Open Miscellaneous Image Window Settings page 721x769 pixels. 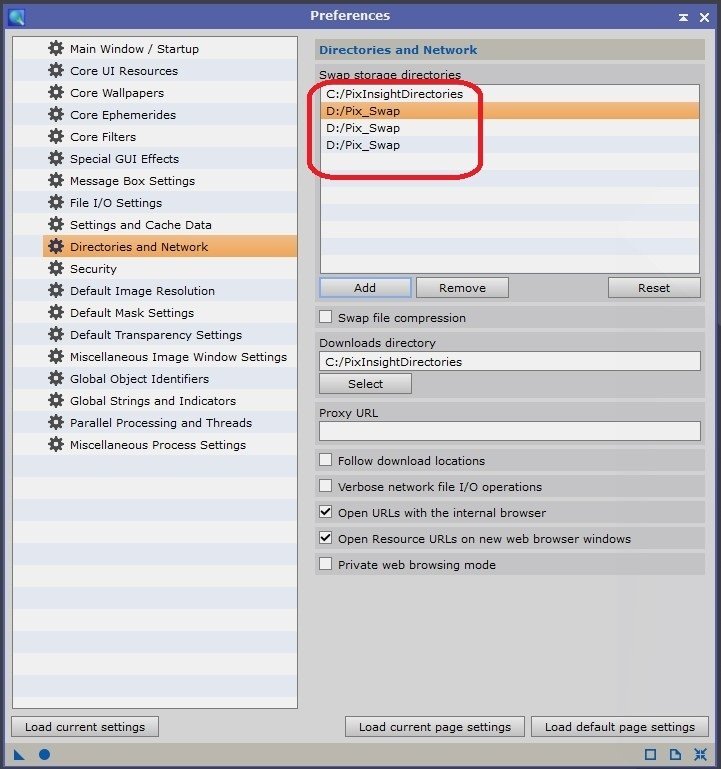click(x=170, y=357)
